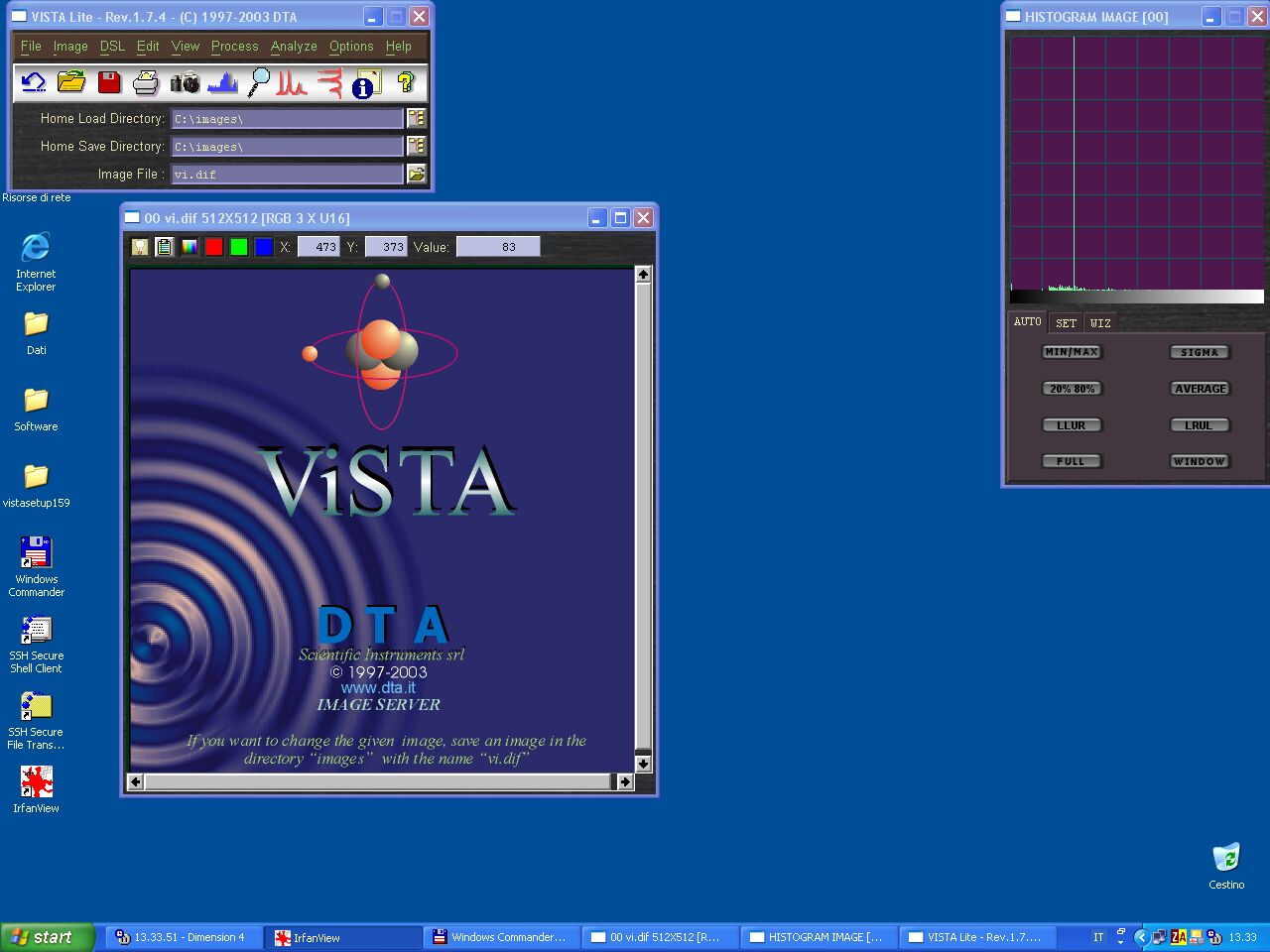This screenshot has height=952, width=1270.
Task: Switch to the SET tab in histogram
Action: point(1066,323)
